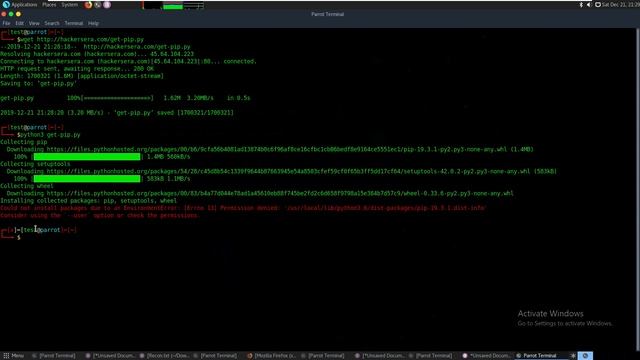
Task: Click the get-pip.py 100% download progress line
Action: coord(125,98)
